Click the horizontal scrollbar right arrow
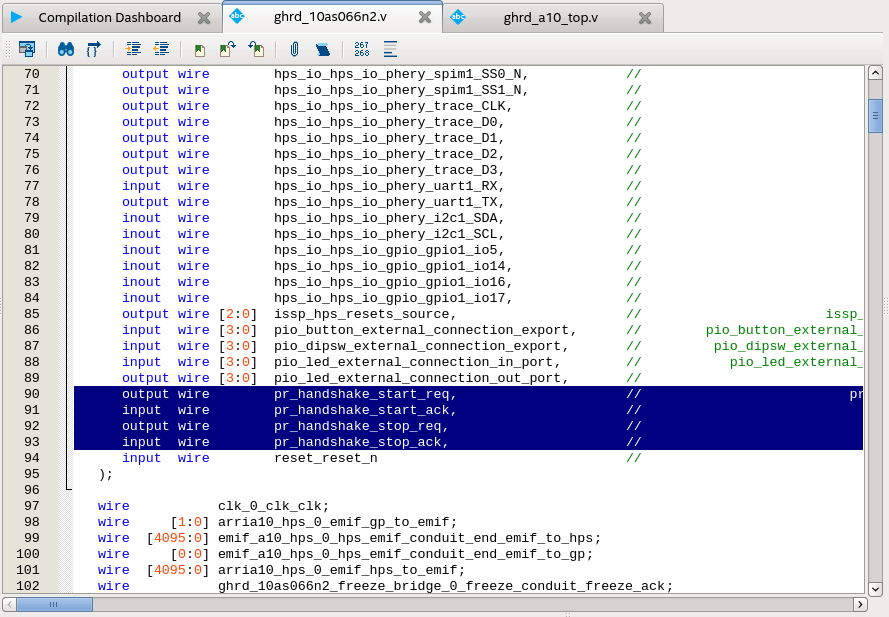 click(859, 604)
